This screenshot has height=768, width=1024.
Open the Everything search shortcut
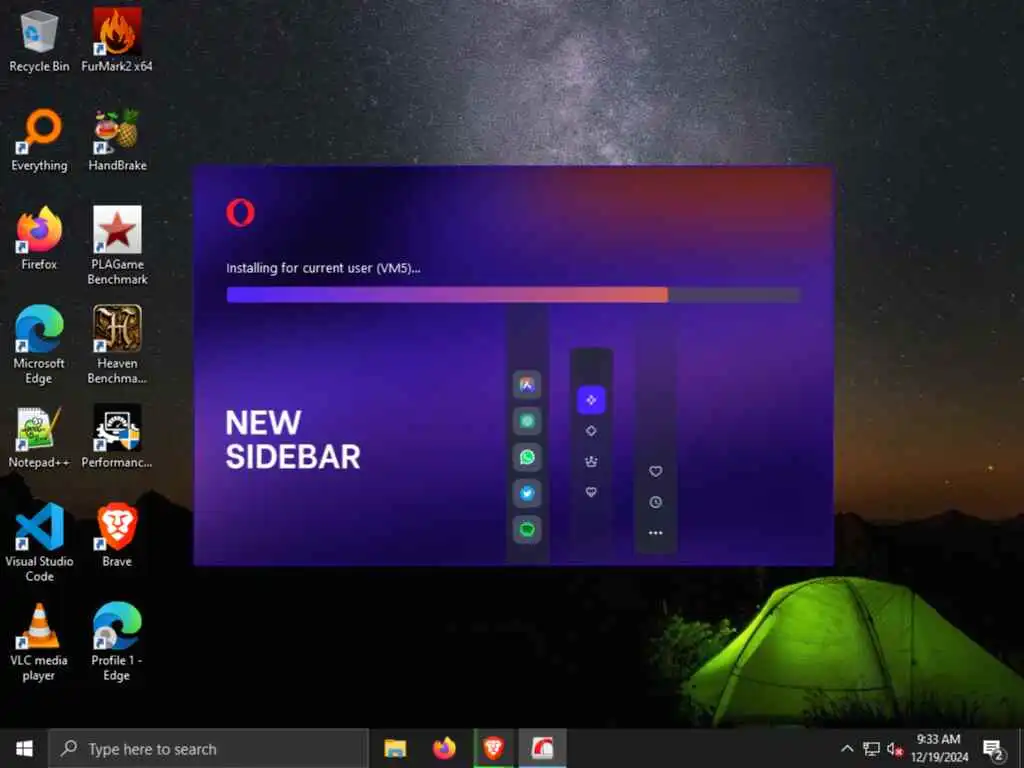tap(39, 140)
